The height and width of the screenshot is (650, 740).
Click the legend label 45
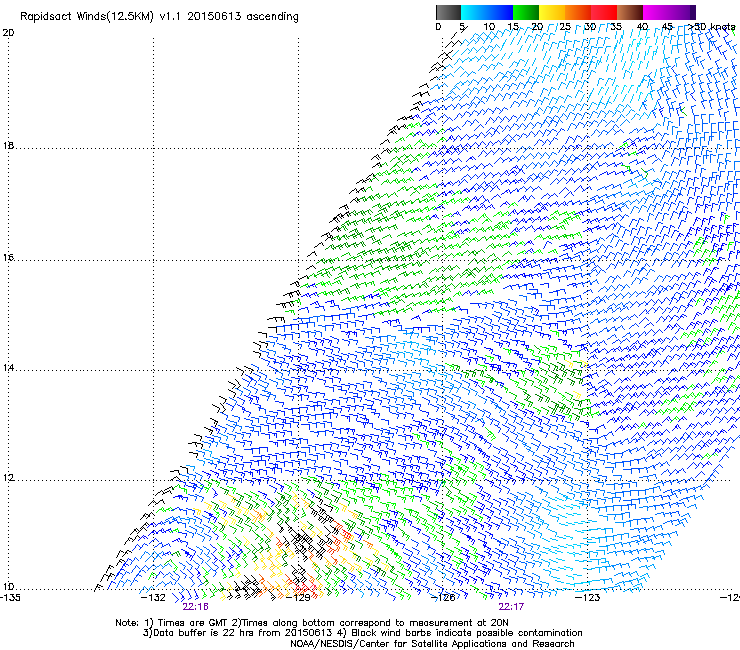pos(667,27)
